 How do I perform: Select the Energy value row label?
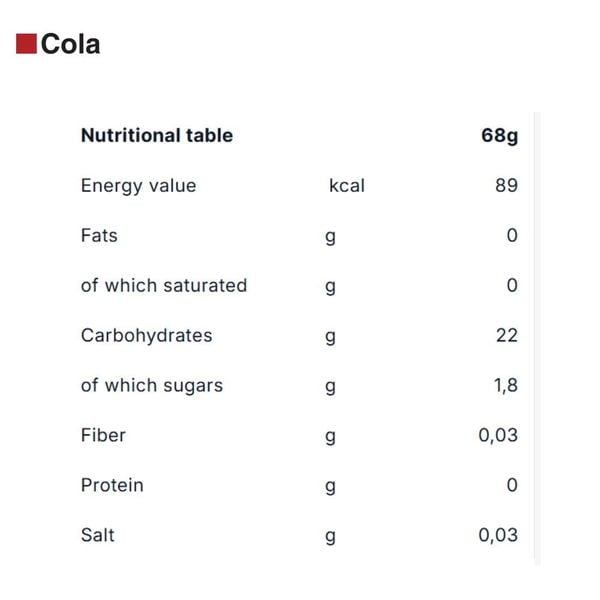tap(139, 186)
